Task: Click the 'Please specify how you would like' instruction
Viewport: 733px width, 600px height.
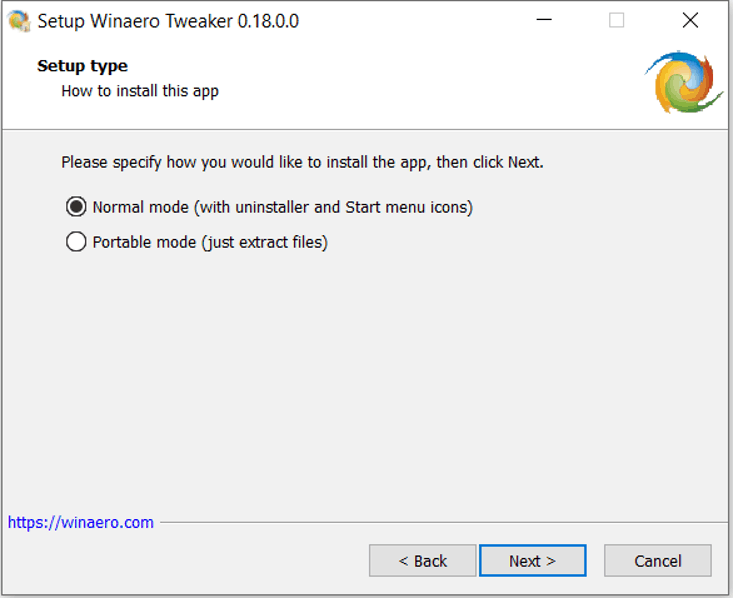Action: click(x=302, y=162)
